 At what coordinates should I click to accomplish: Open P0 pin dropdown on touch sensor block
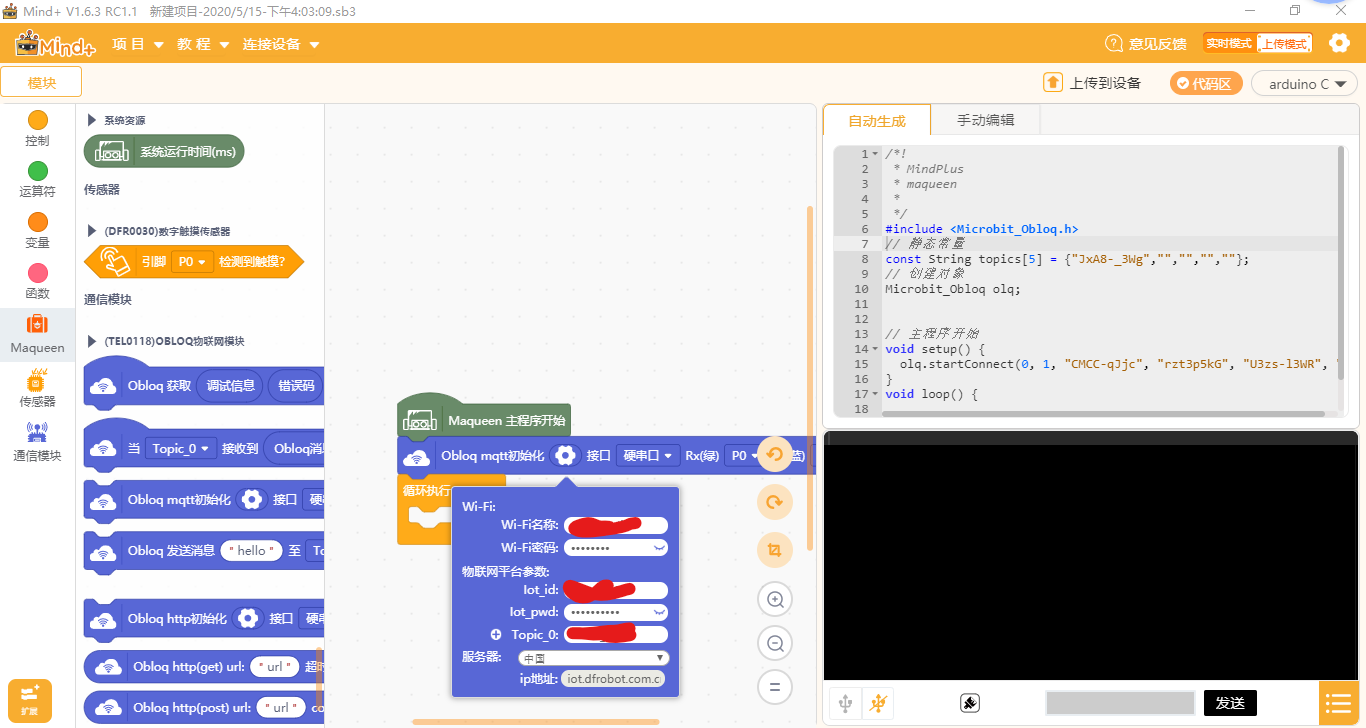pyautogui.click(x=193, y=262)
